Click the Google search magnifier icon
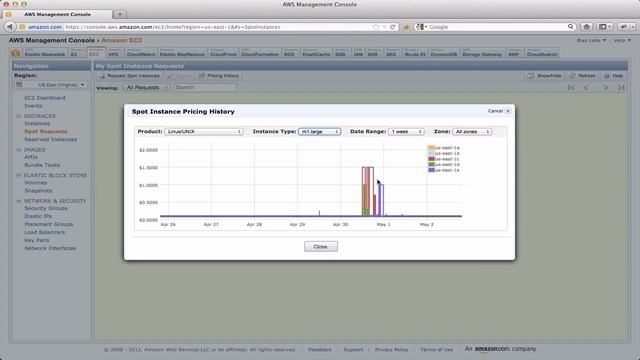The height and width of the screenshot is (360, 640). pos(570,27)
